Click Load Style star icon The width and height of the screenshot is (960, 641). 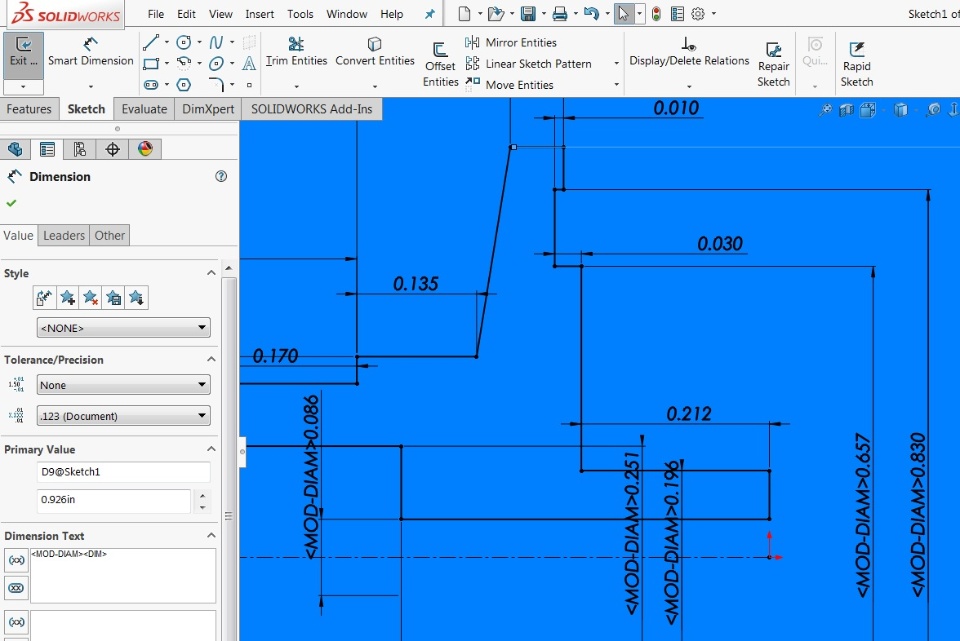click(136, 298)
